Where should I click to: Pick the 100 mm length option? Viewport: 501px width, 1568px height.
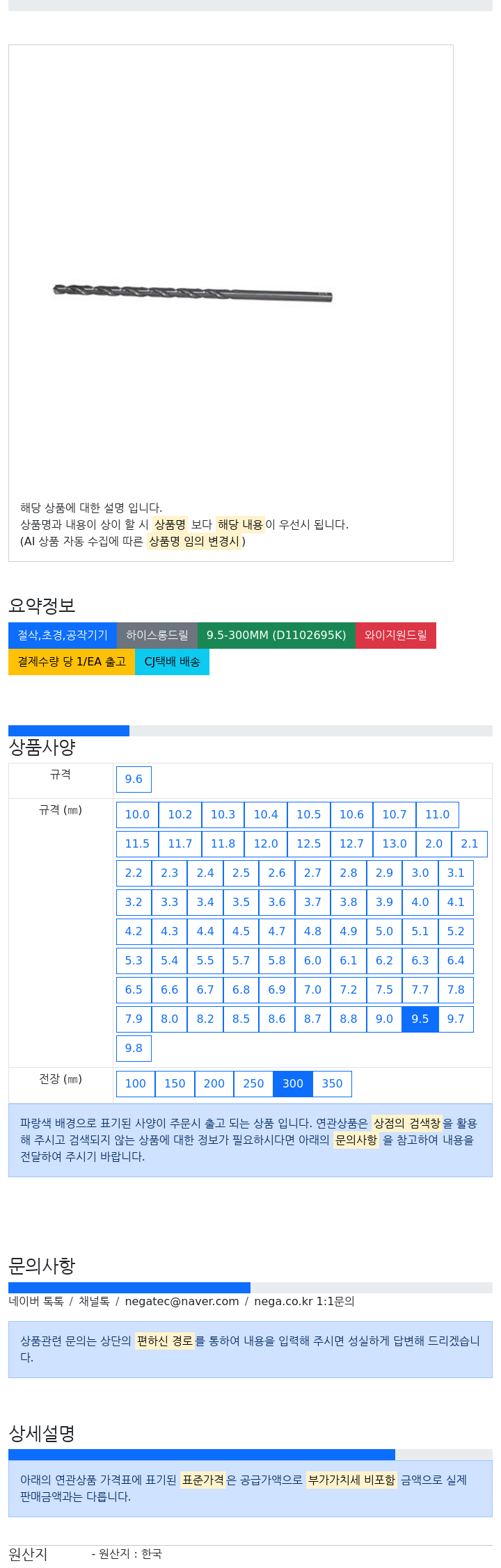[x=135, y=1083]
